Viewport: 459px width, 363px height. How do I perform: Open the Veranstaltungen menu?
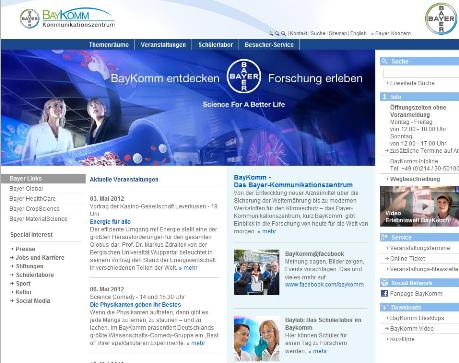[163, 45]
